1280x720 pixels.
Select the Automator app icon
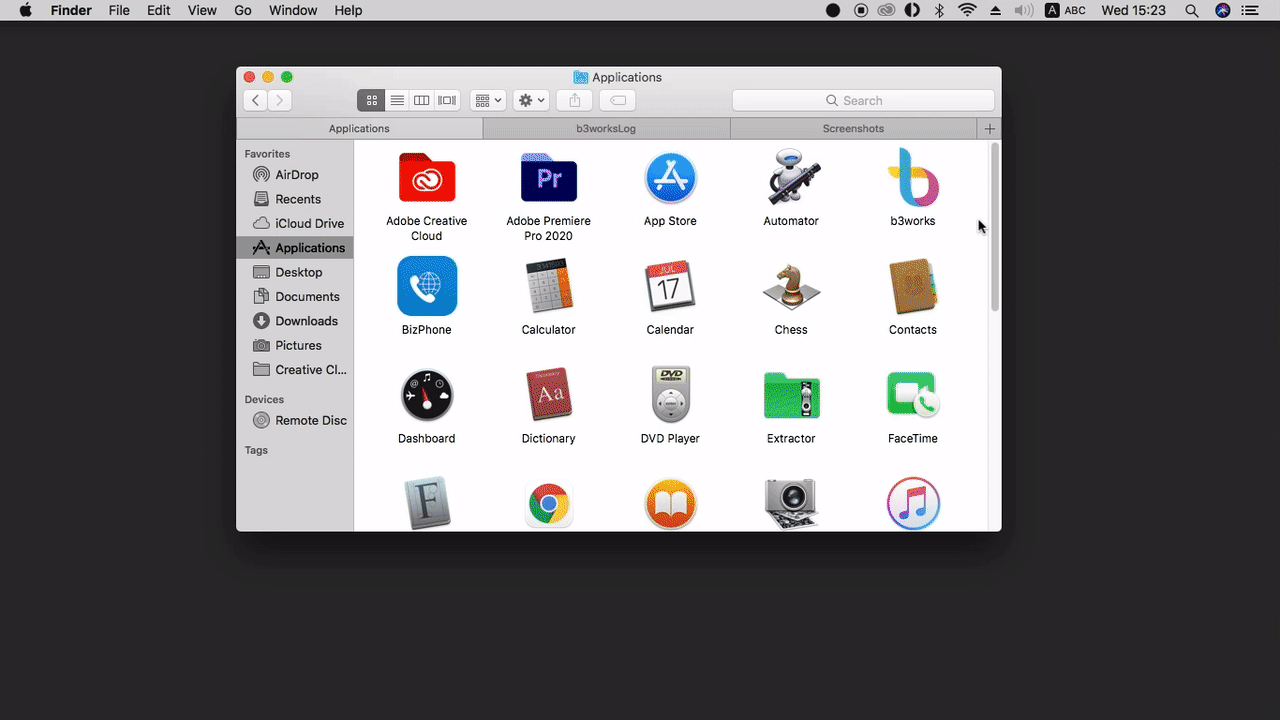(791, 178)
